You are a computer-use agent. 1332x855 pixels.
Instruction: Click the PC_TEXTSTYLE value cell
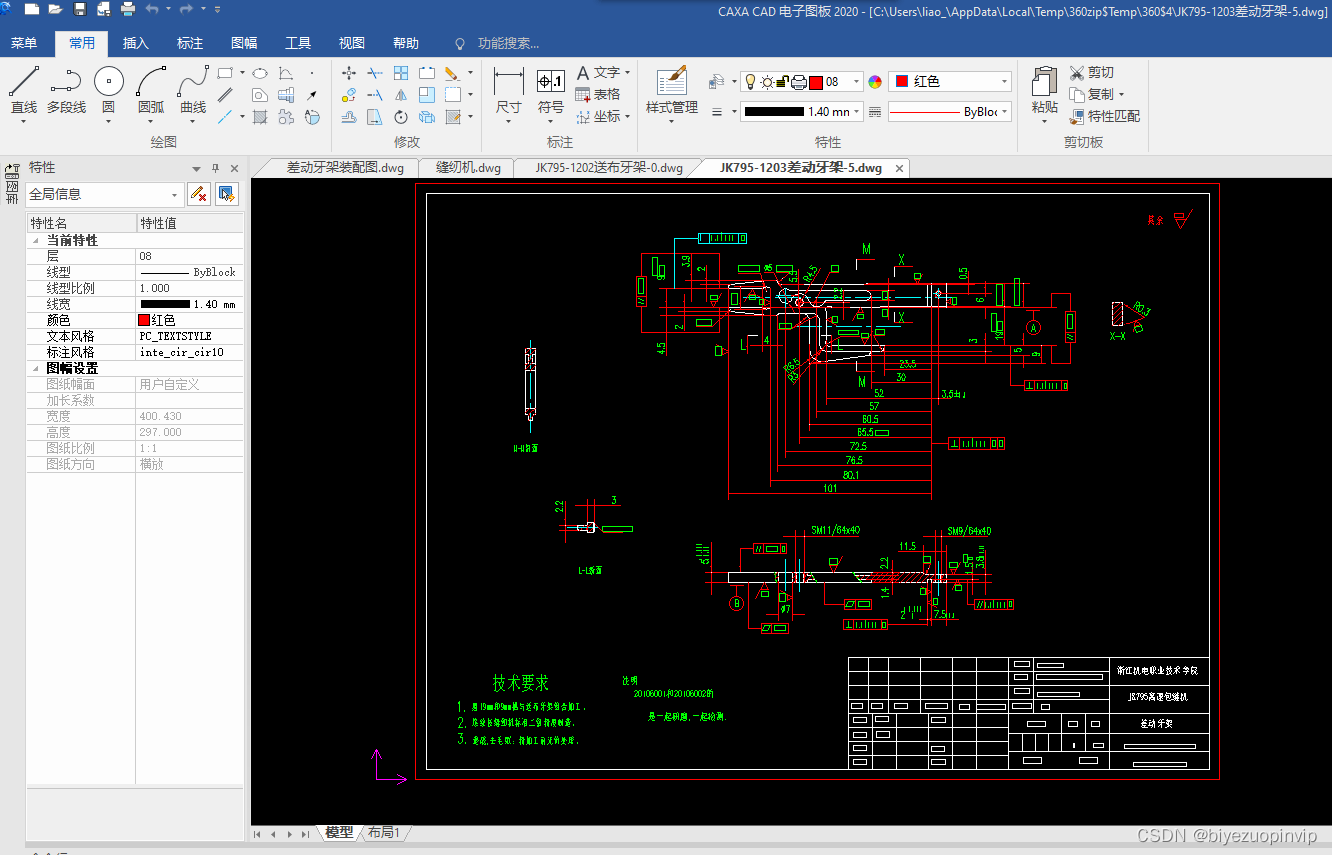click(x=189, y=336)
